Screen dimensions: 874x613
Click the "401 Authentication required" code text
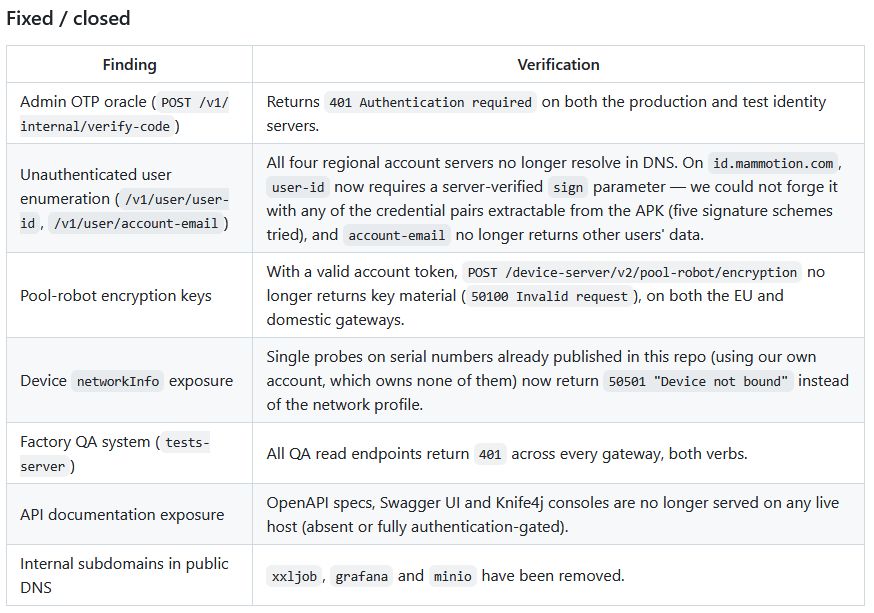click(430, 103)
